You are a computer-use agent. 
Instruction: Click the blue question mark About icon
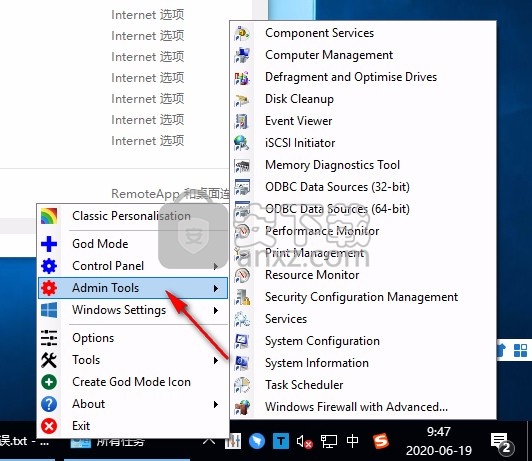pos(49,404)
